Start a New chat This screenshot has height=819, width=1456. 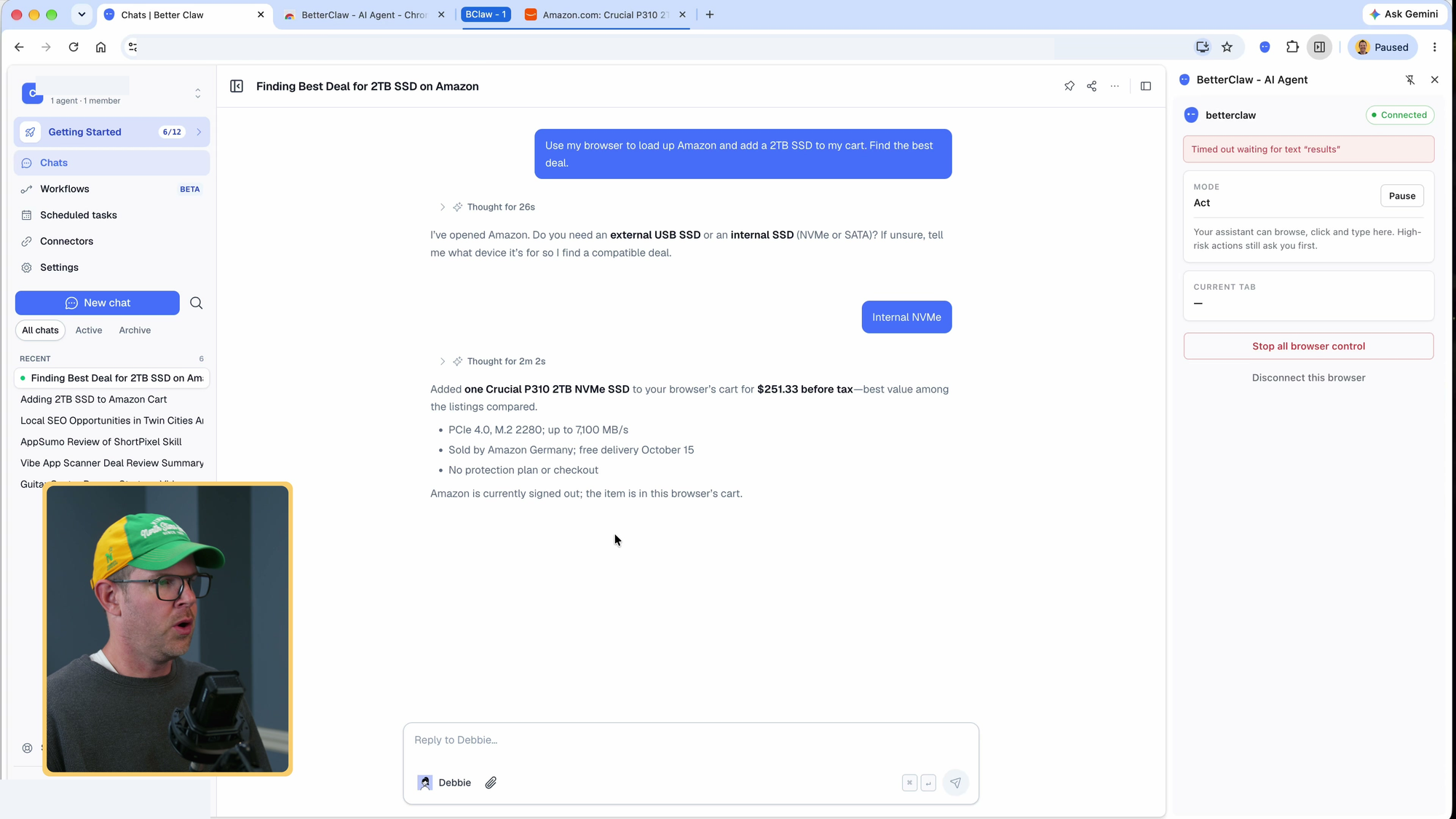click(x=98, y=303)
